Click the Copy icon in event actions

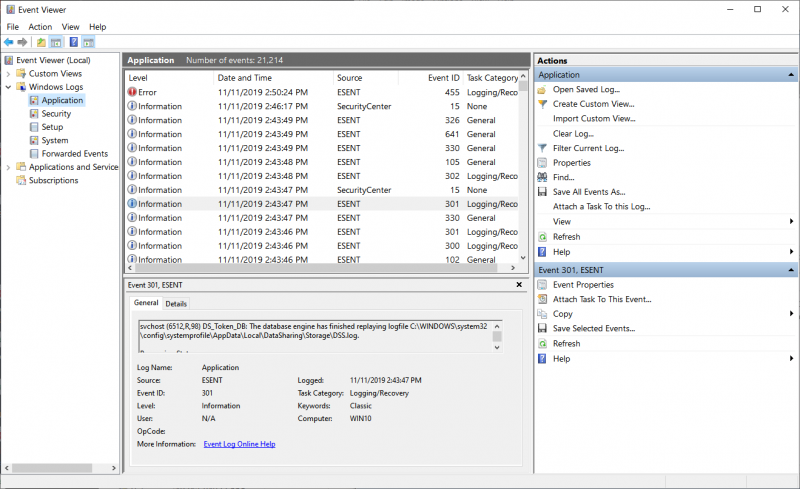coord(542,314)
